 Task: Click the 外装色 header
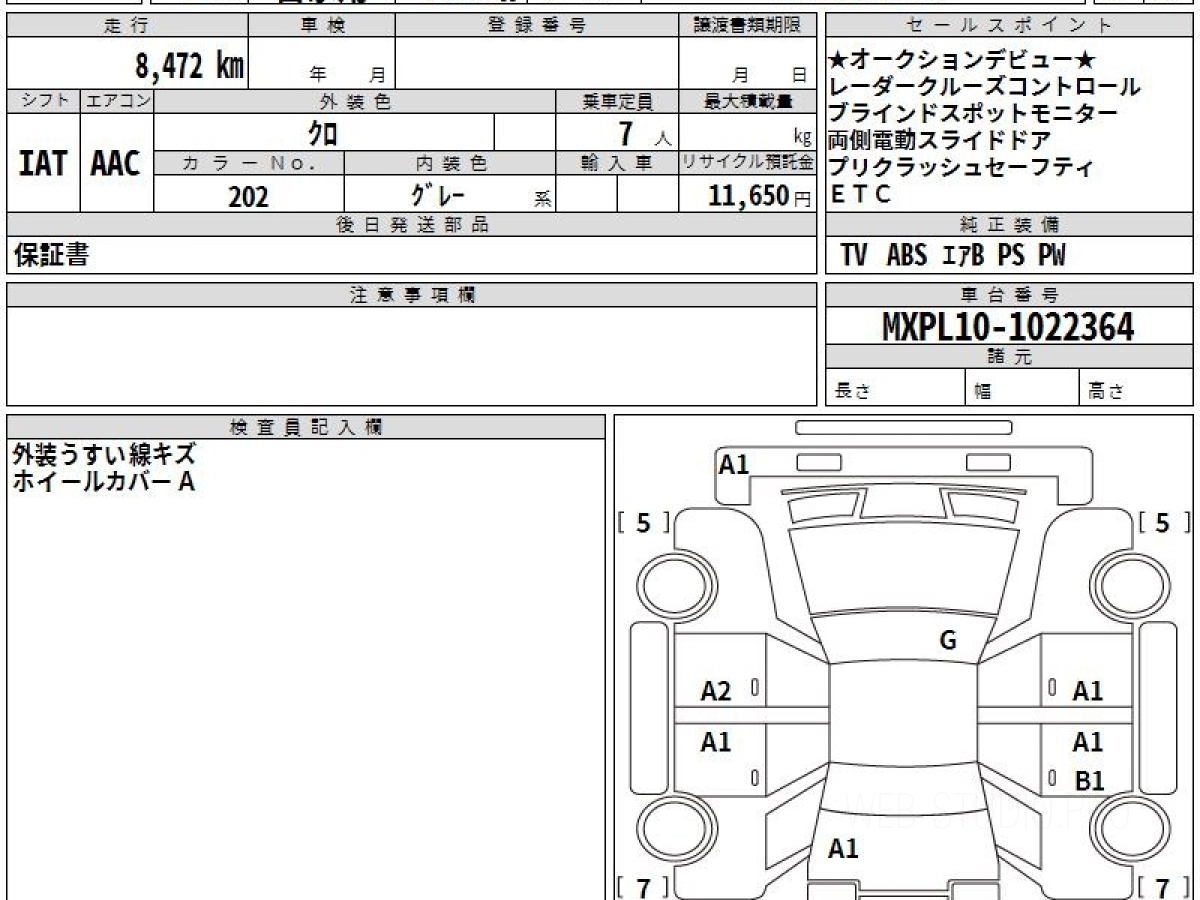click(x=355, y=101)
